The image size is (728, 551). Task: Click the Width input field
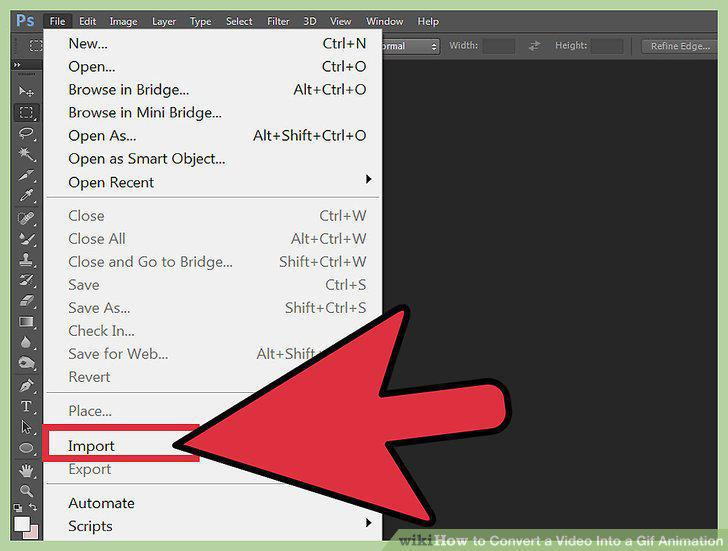499,46
